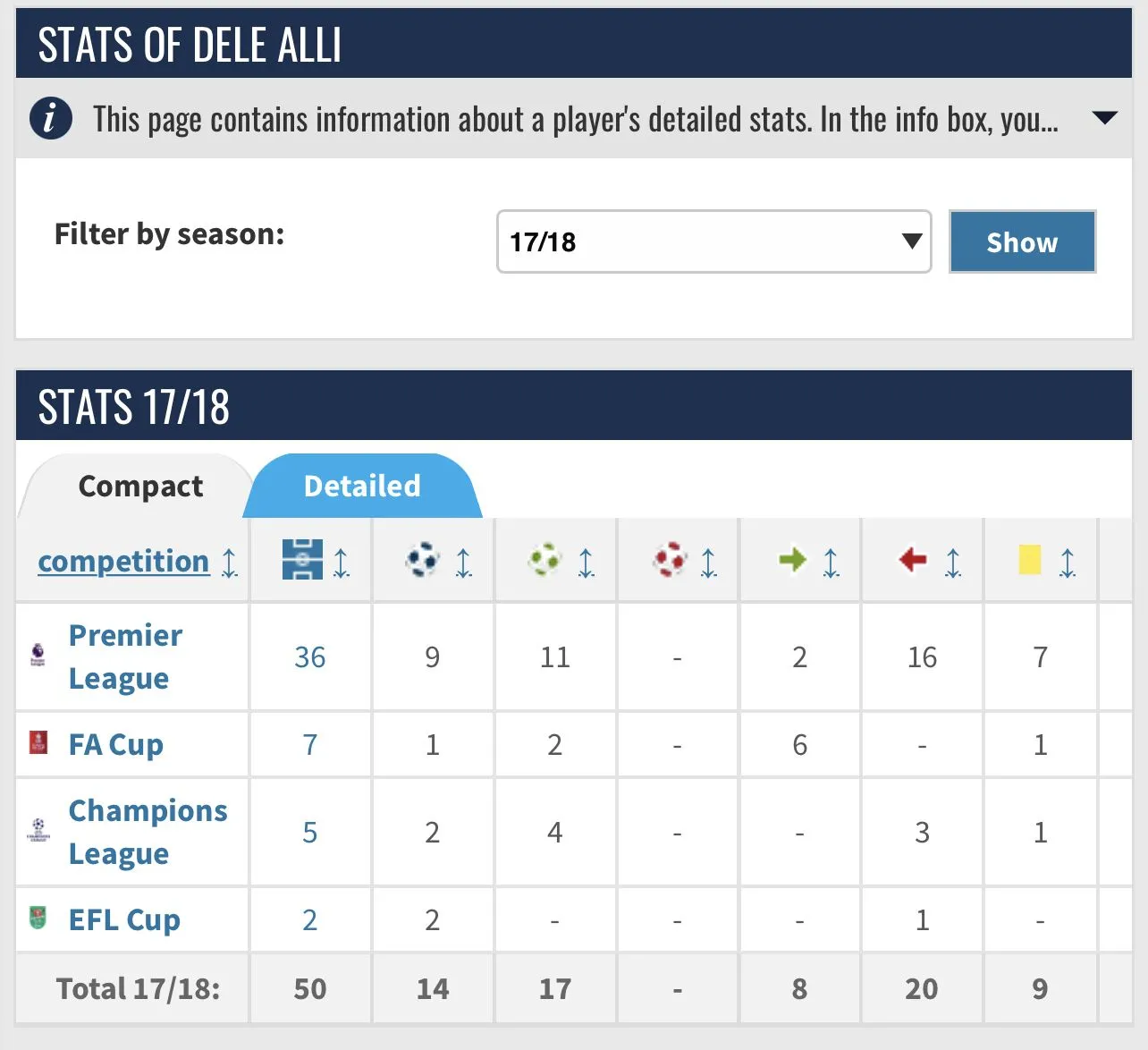Screen dimensions: 1148x1050
Task: Toggle sort arrows next to goals ball
Action: click(463, 563)
